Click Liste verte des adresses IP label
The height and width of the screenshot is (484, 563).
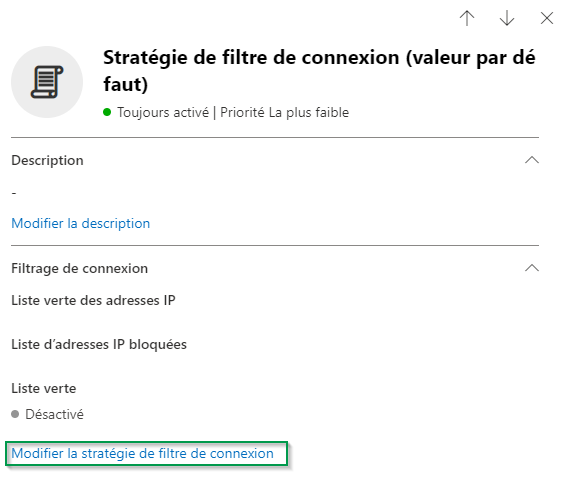pyautogui.click(x=93, y=300)
